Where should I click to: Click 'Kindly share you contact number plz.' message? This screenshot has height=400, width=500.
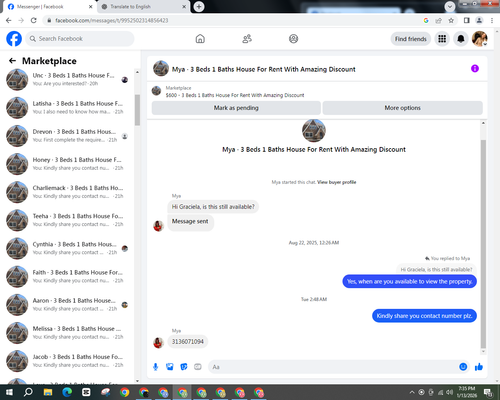pyautogui.click(x=424, y=316)
